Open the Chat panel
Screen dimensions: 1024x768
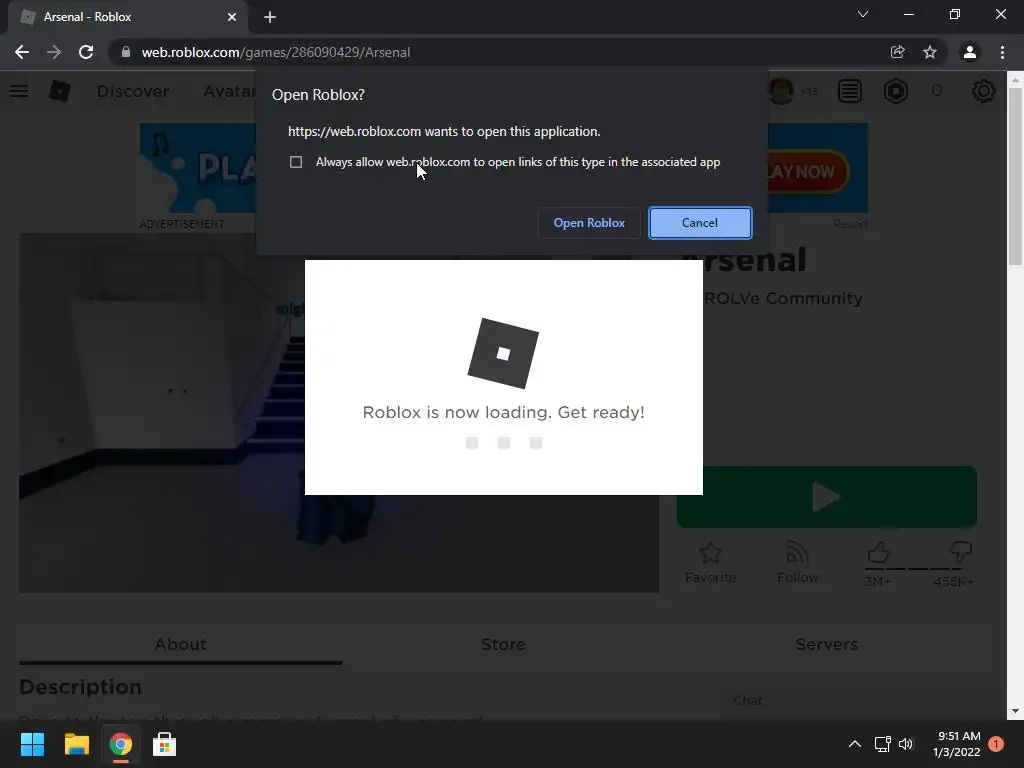[862, 701]
